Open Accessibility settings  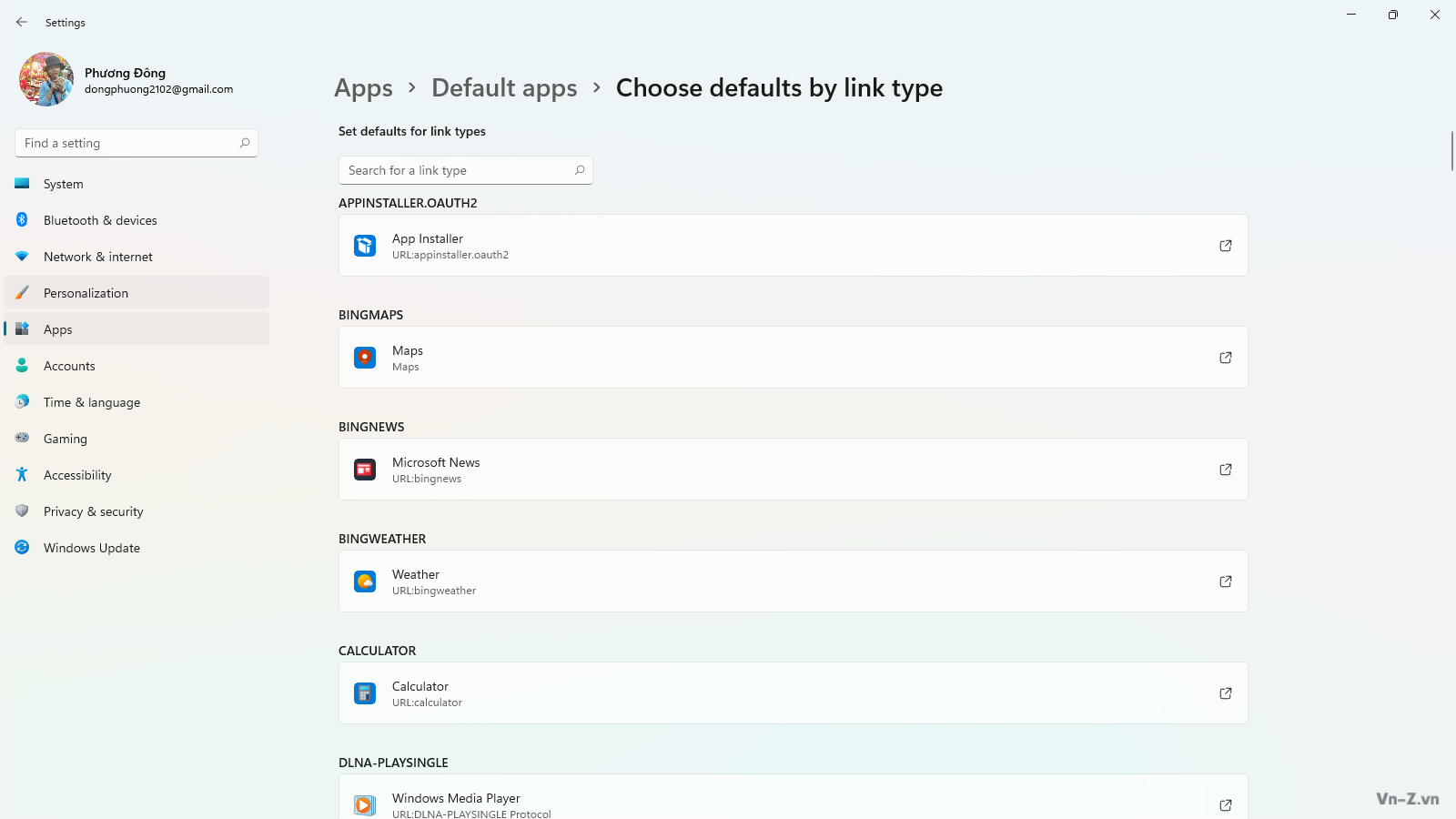pos(136,475)
